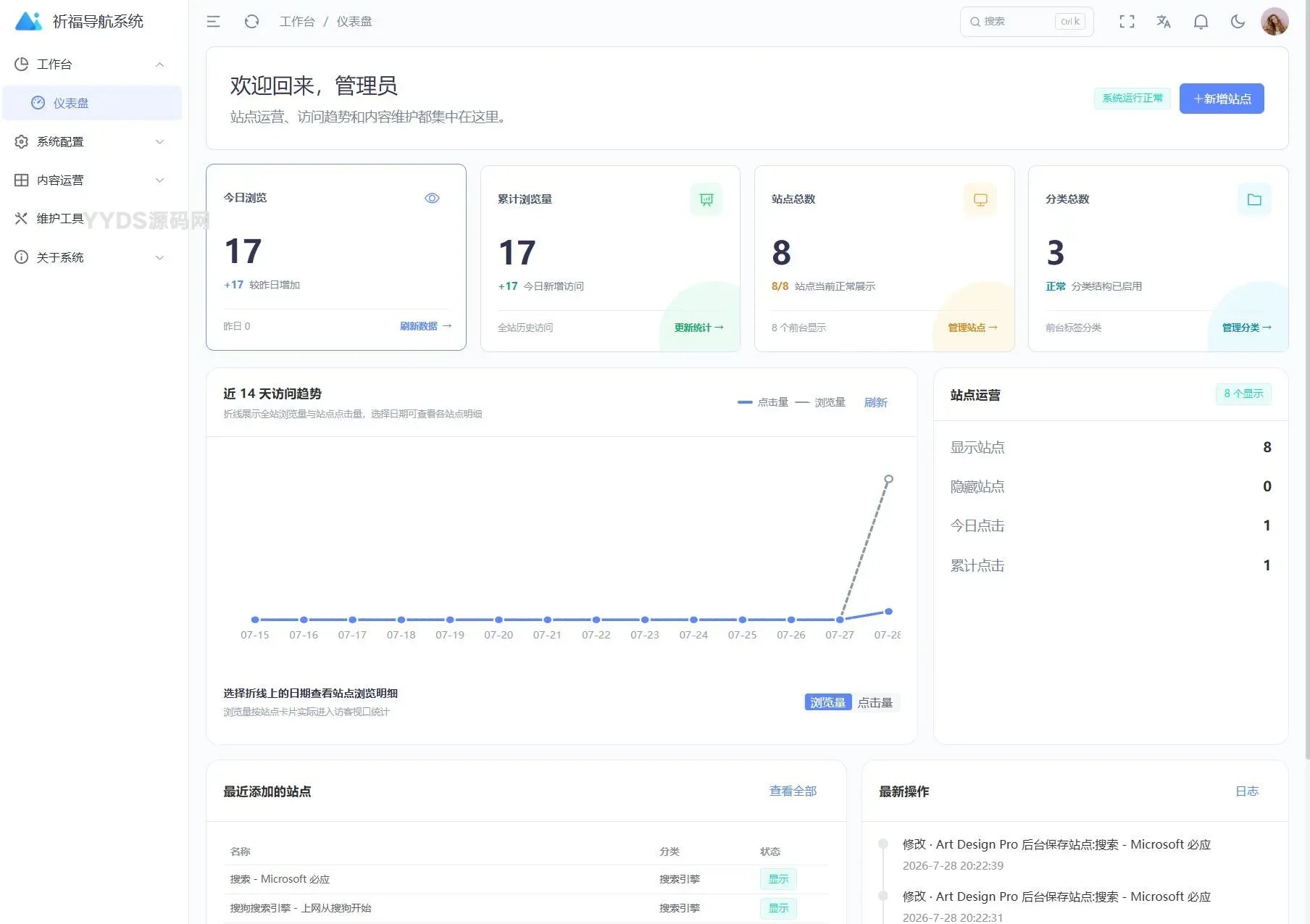Click the 仪表盘 gauge icon in the sidebar
The image size is (1310, 924).
(38, 103)
